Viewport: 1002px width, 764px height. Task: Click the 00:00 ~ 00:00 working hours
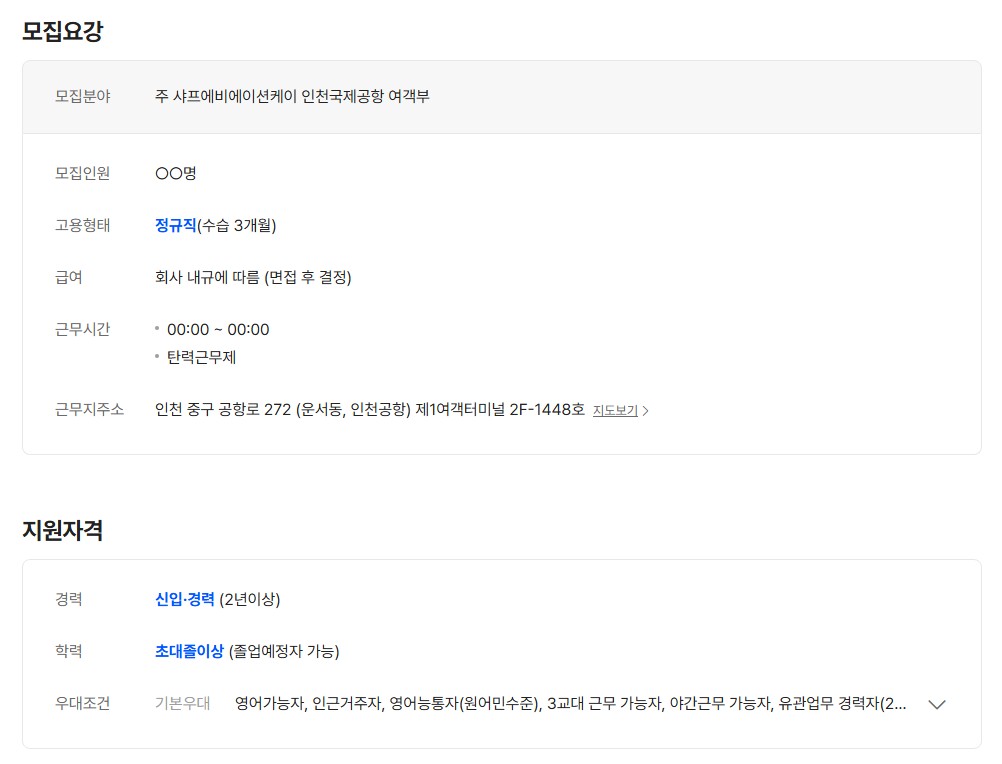click(x=218, y=329)
